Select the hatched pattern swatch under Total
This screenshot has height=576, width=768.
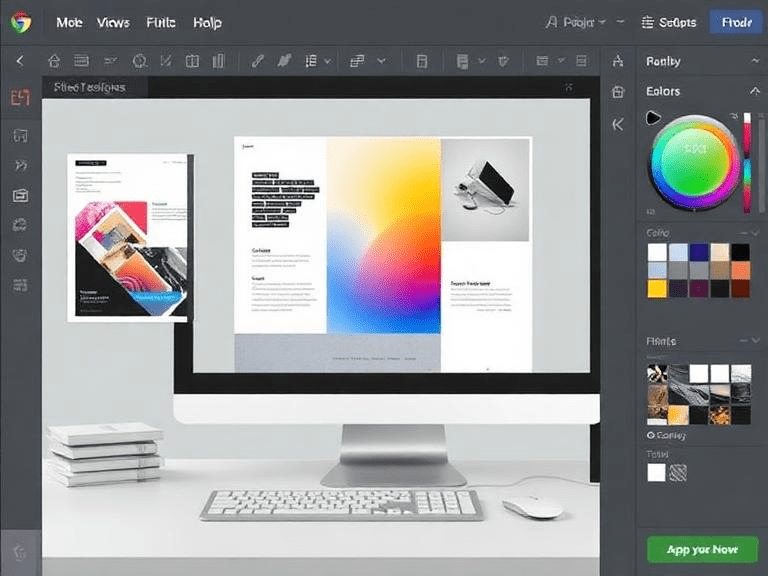coord(678,473)
